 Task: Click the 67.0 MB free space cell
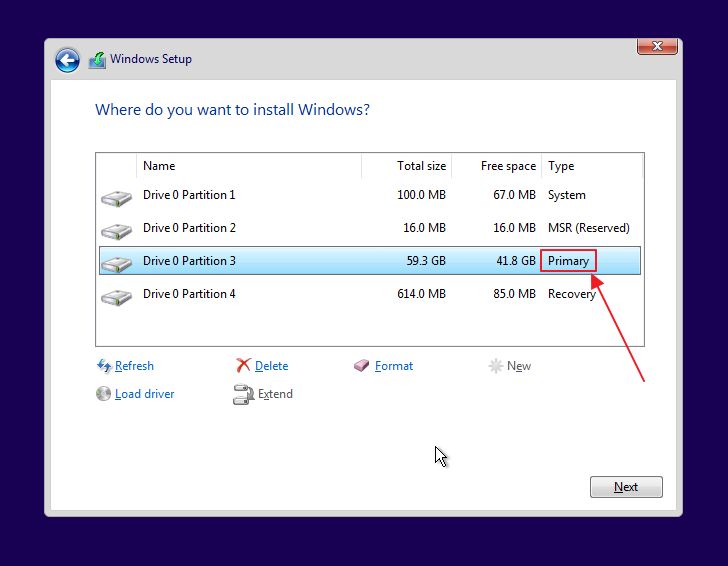(514, 195)
